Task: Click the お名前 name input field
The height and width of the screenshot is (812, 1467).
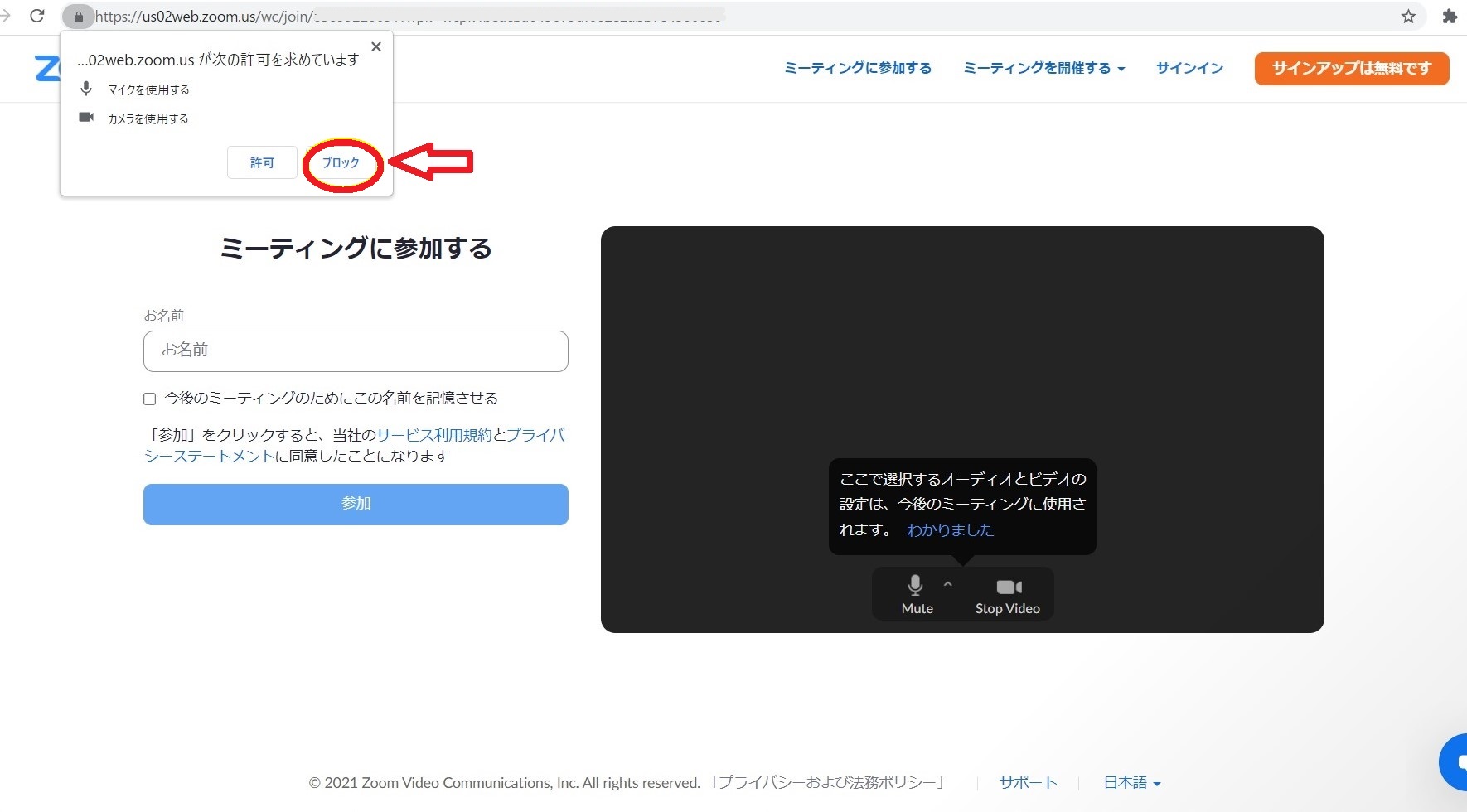Action: [356, 351]
